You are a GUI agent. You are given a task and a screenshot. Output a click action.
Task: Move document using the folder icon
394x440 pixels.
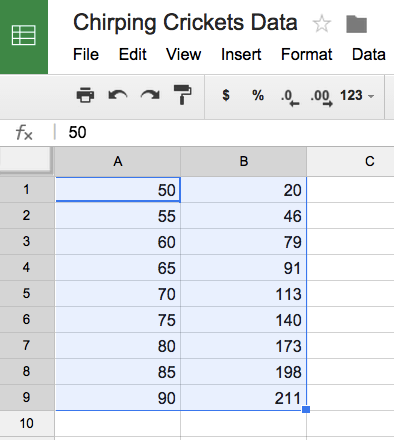(x=356, y=24)
